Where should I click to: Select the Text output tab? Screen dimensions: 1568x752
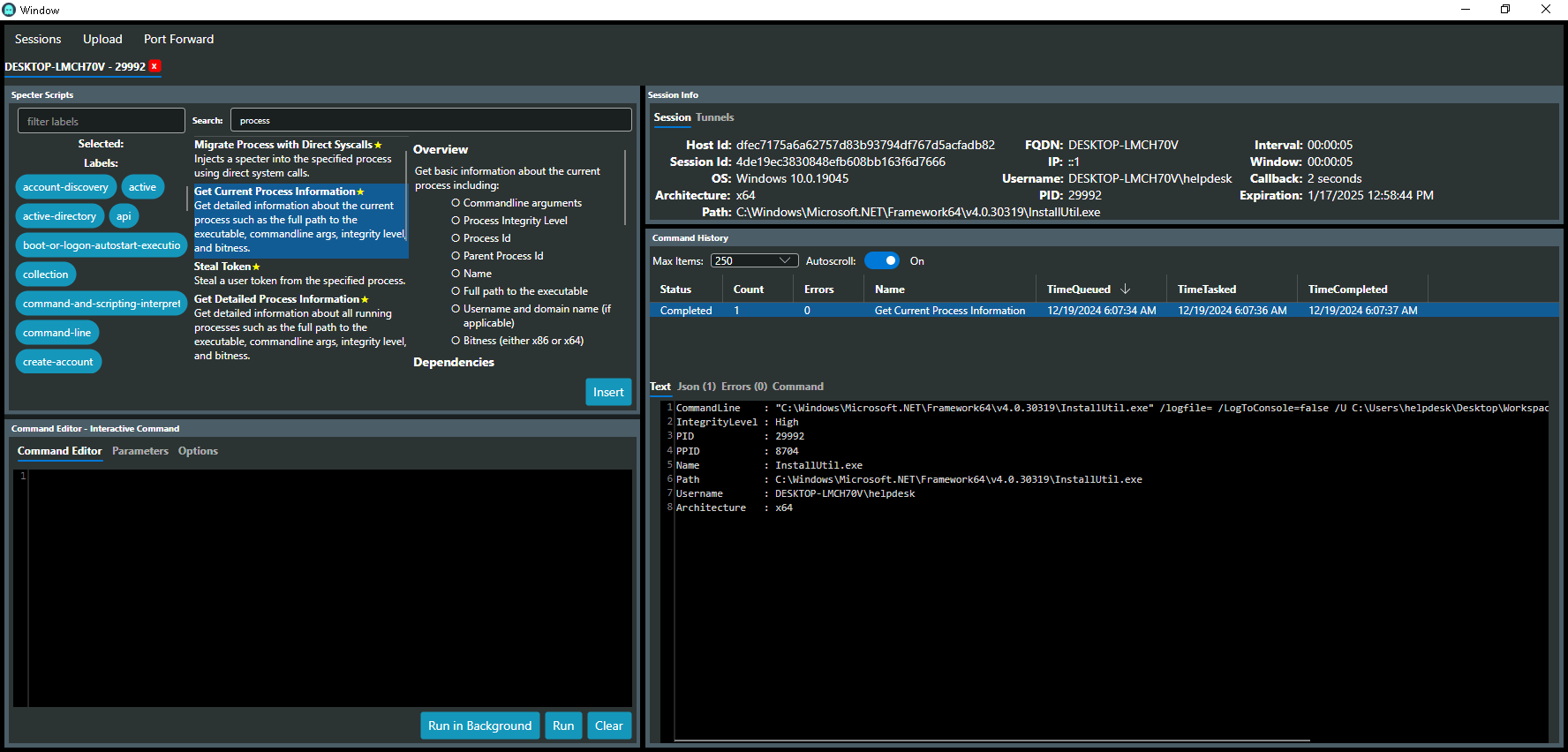pos(660,387)
